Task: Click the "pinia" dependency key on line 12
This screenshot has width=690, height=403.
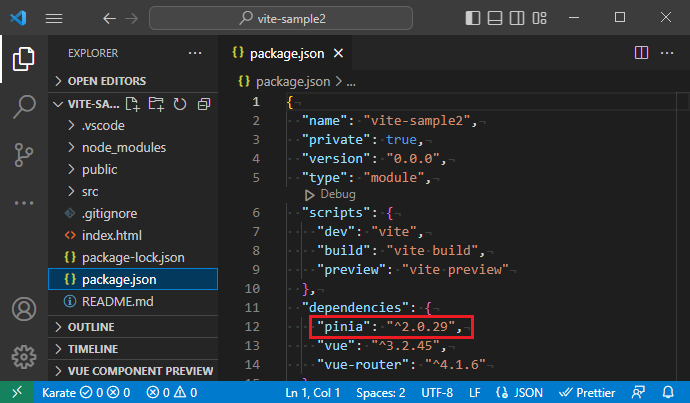Action: coord(344,326)
